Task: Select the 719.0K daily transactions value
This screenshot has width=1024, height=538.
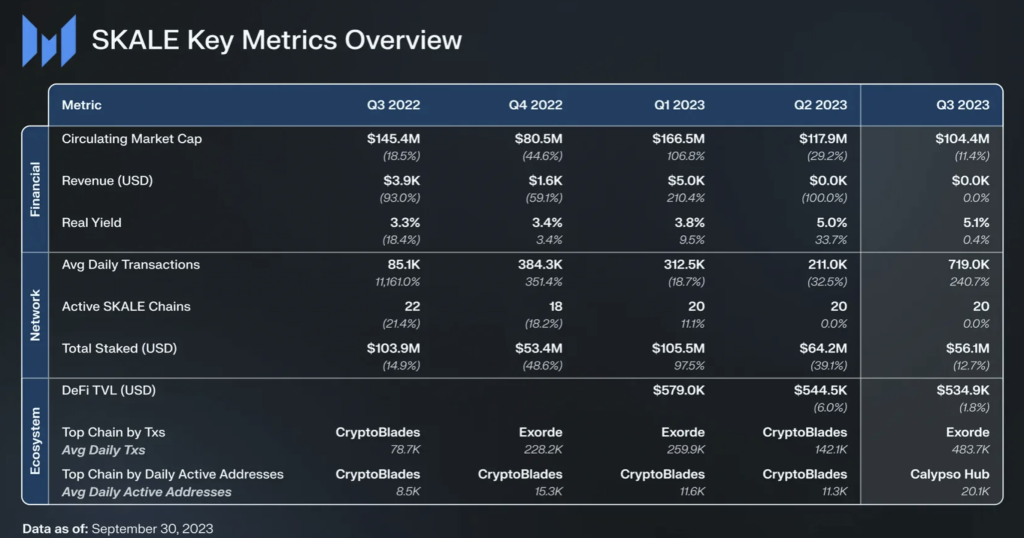Action: pos(968,265)
